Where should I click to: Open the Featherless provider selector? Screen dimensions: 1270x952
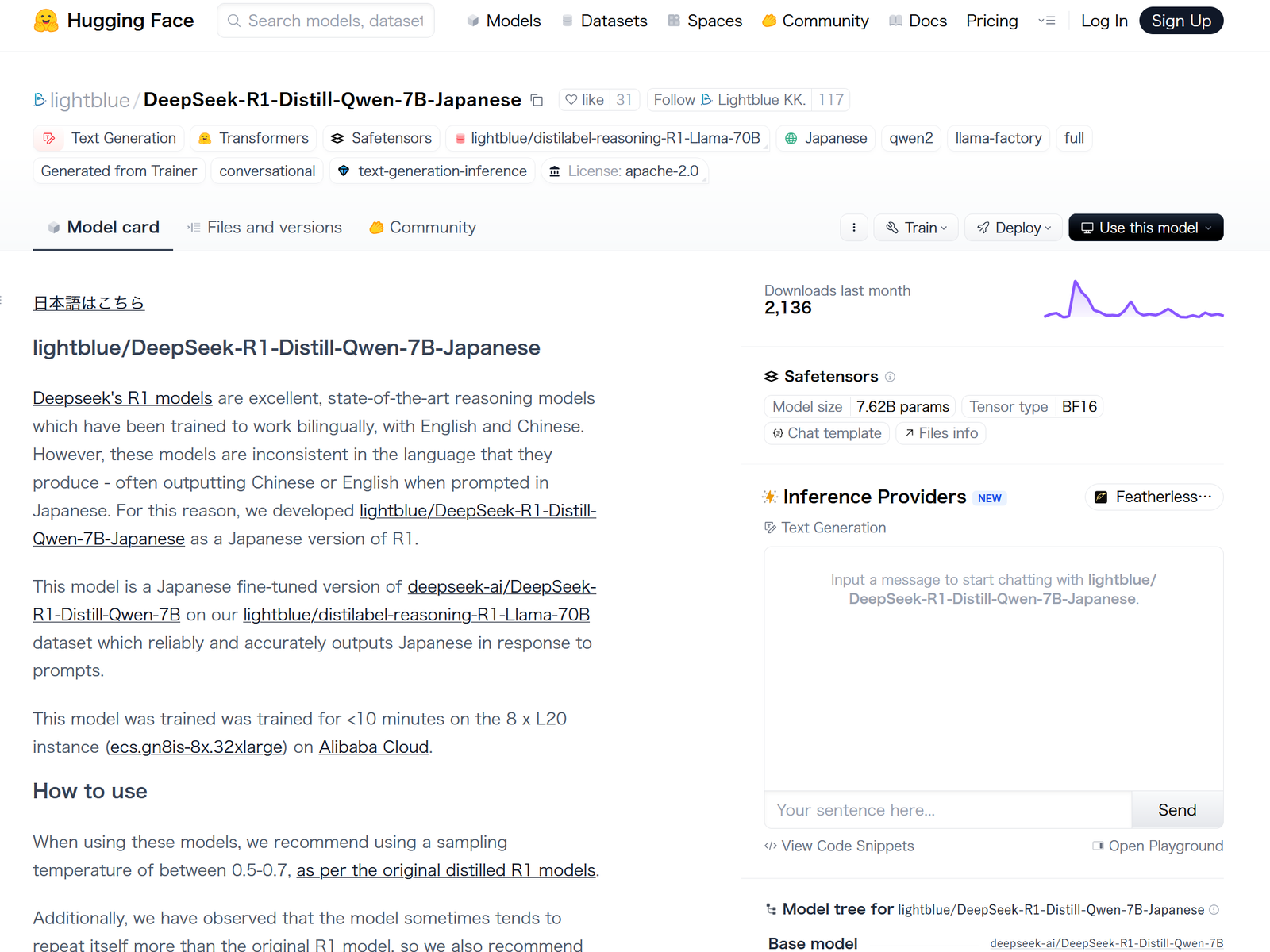tap(1154, 497)
